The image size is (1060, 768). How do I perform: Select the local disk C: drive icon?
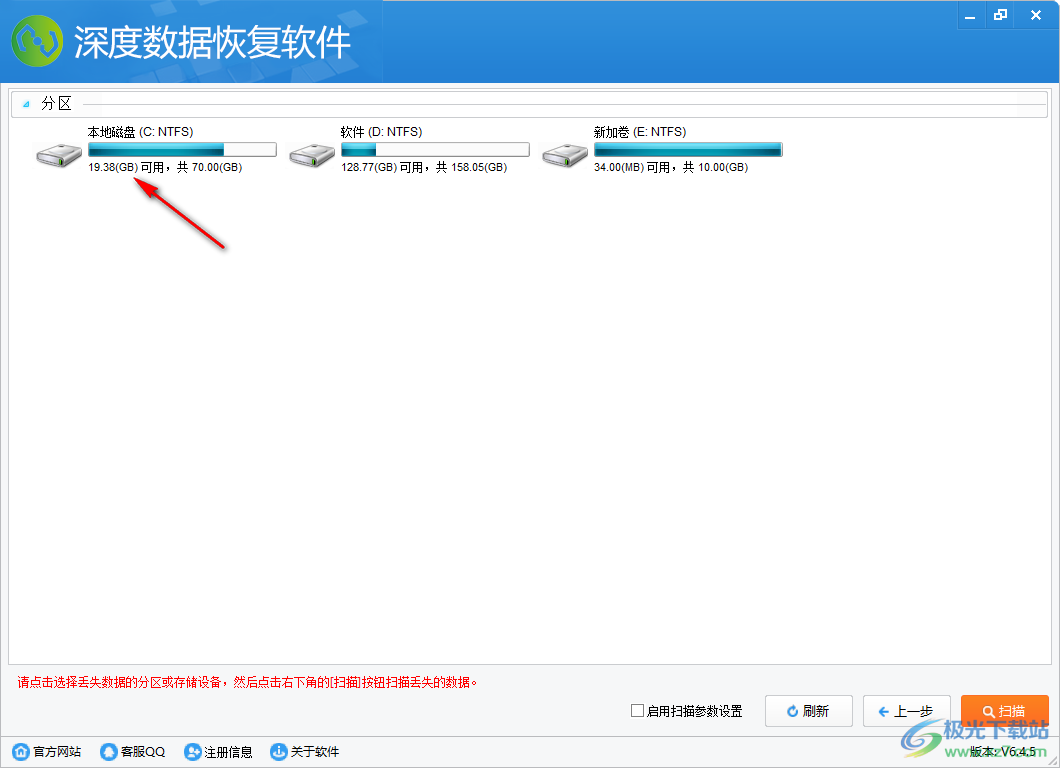pyautogui.click(x=59, y=155)
